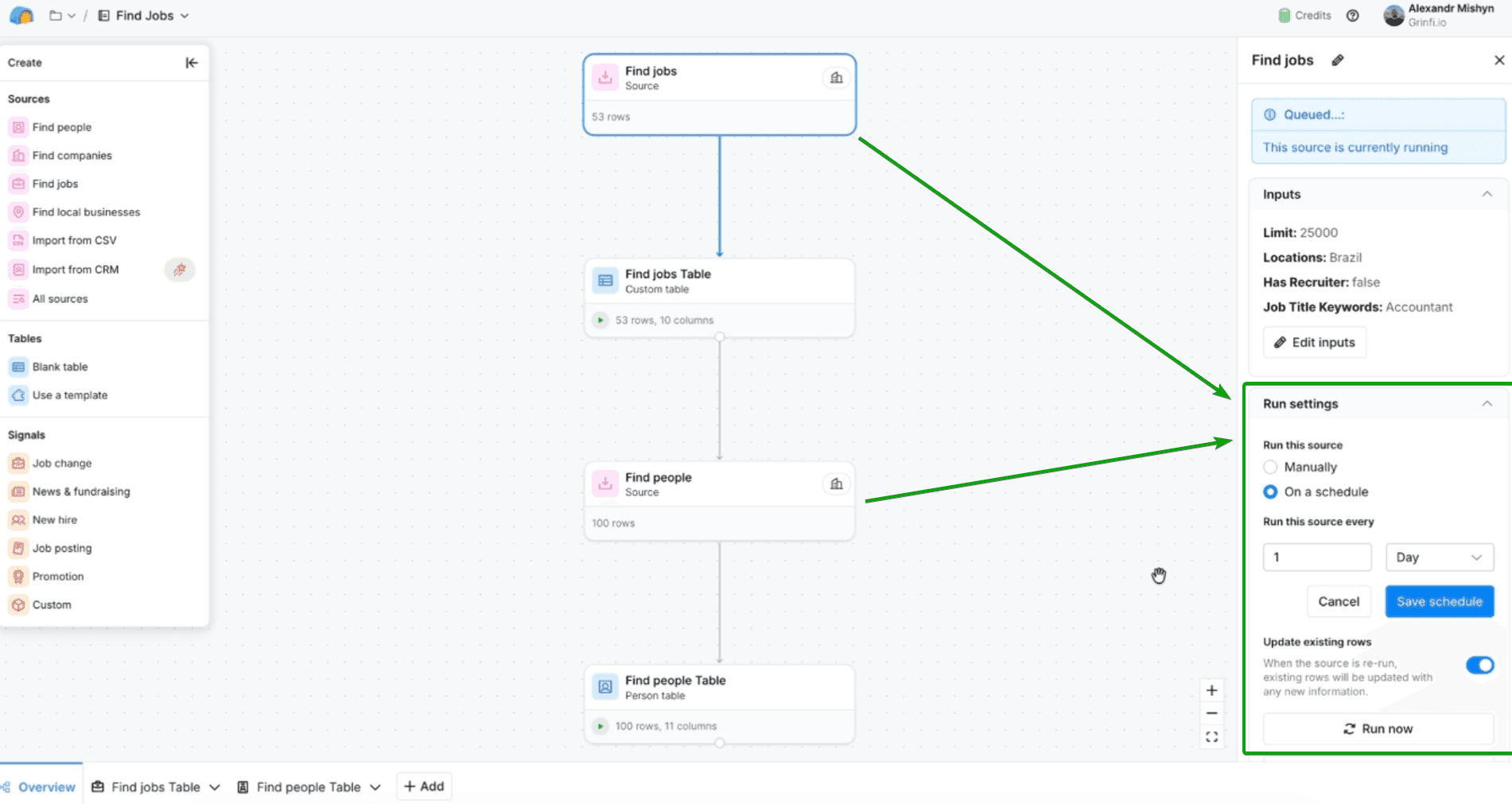Click the Save schedule button
The height and width of the screenshot is (804, 1512).
[1439, 601]
